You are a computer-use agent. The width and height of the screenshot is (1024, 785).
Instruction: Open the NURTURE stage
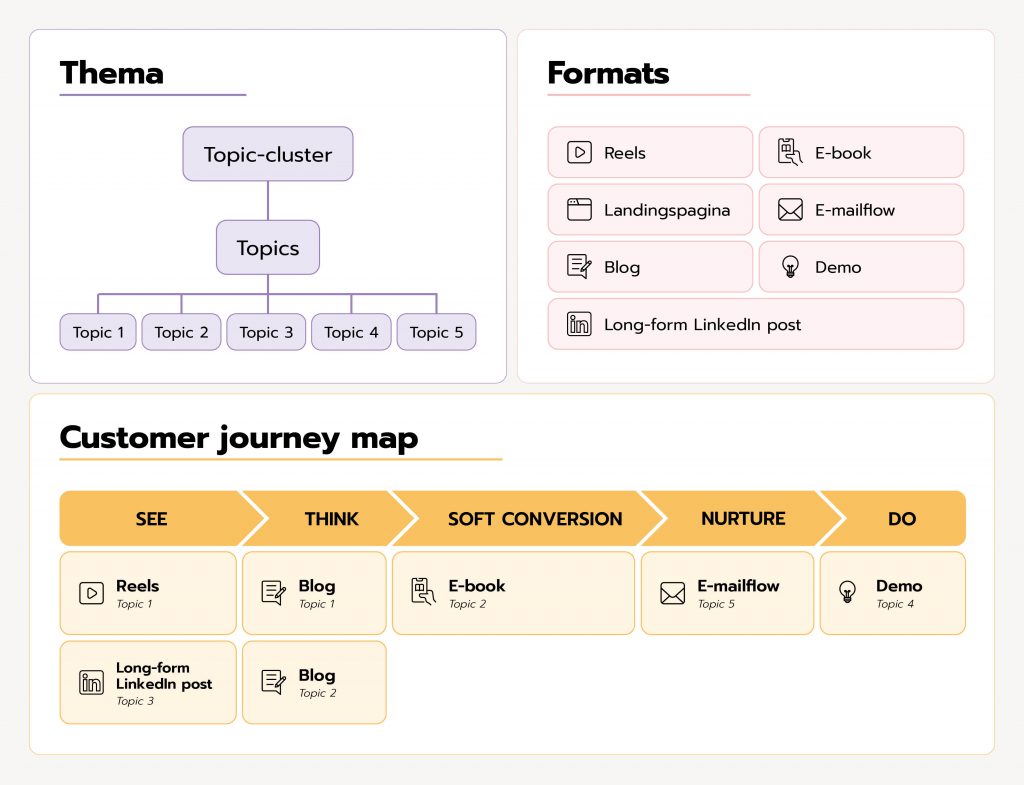pos(743,519)
